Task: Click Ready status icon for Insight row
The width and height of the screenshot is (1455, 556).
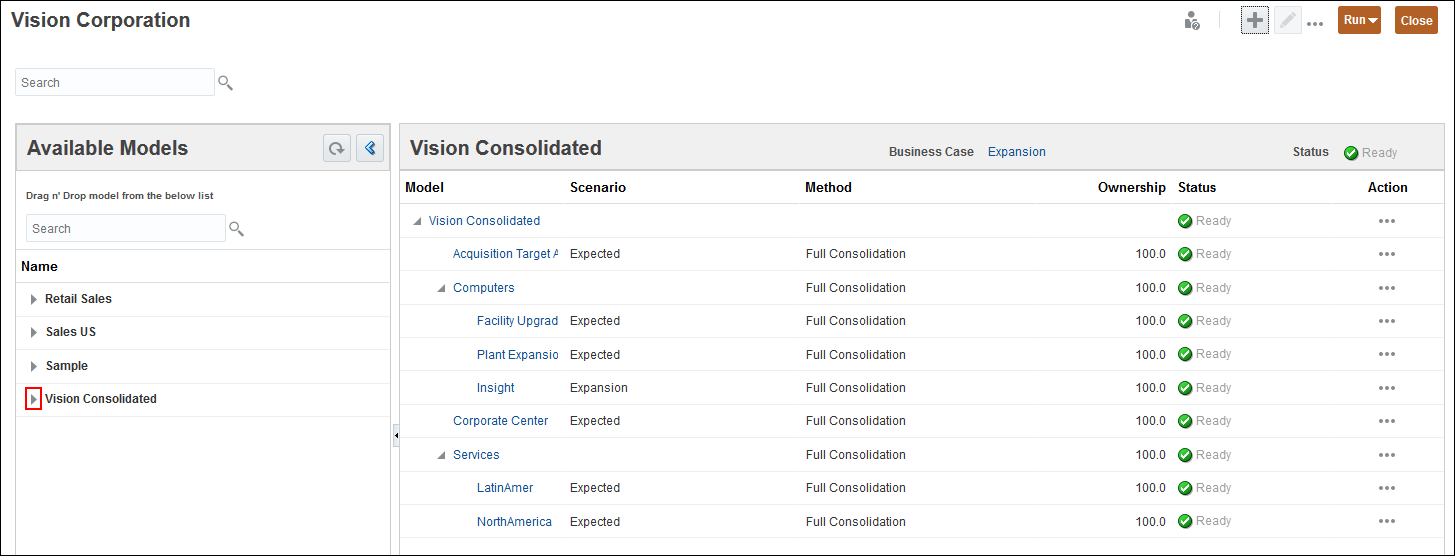Action: pos(1185,388)
